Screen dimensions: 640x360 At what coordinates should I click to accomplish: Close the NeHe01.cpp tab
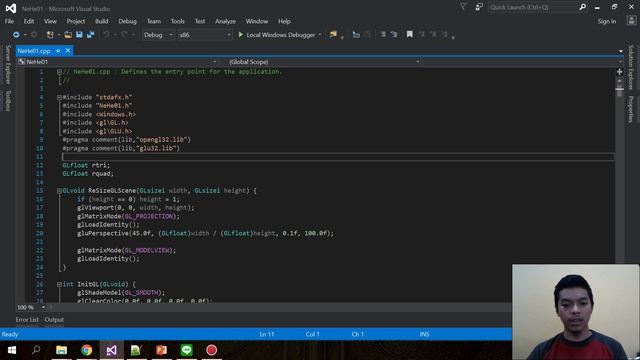tap(68, 51)
